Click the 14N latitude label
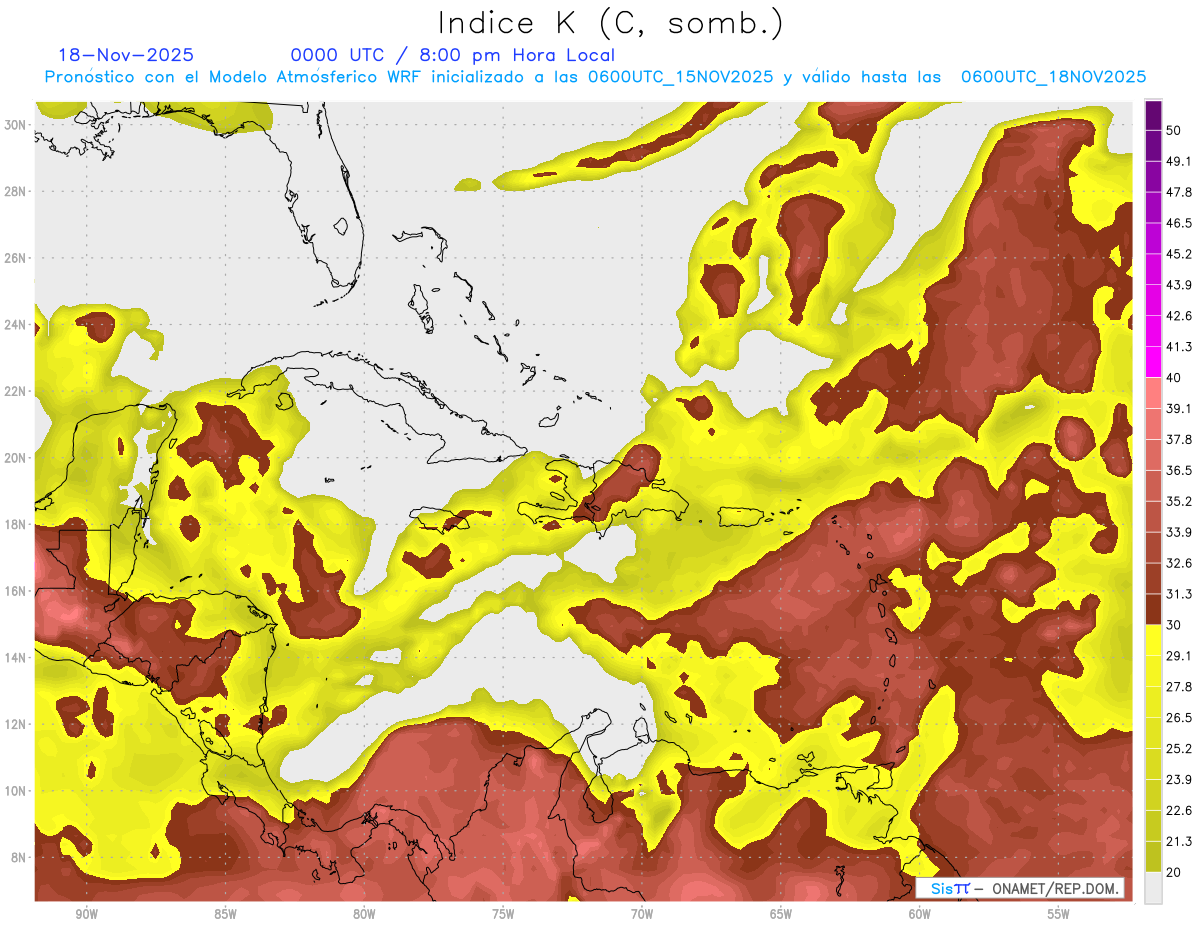This screenshot has height=927, width=1200. [x=16, y=657]
